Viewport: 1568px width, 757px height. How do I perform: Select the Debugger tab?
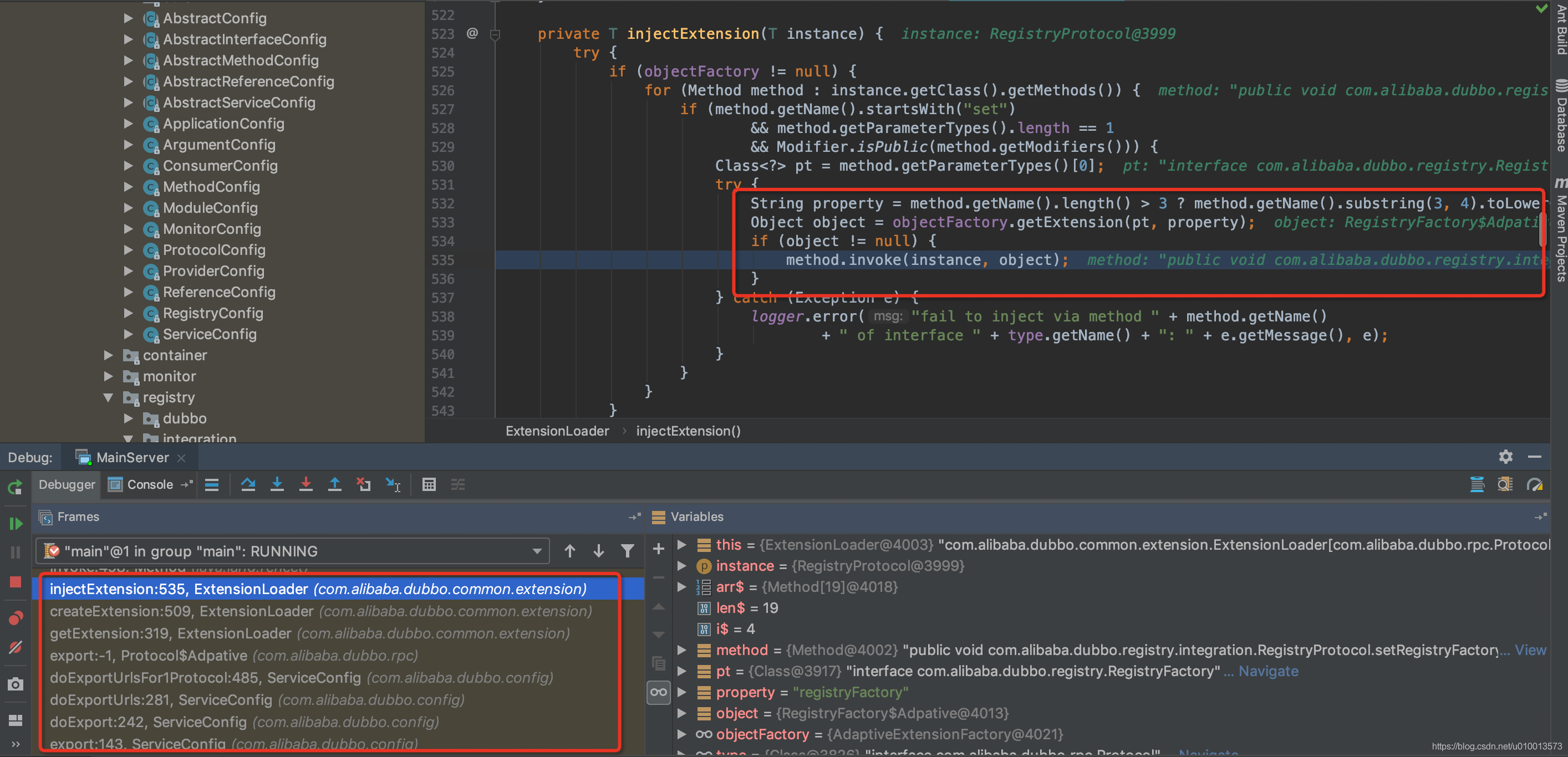coord(67,484)
